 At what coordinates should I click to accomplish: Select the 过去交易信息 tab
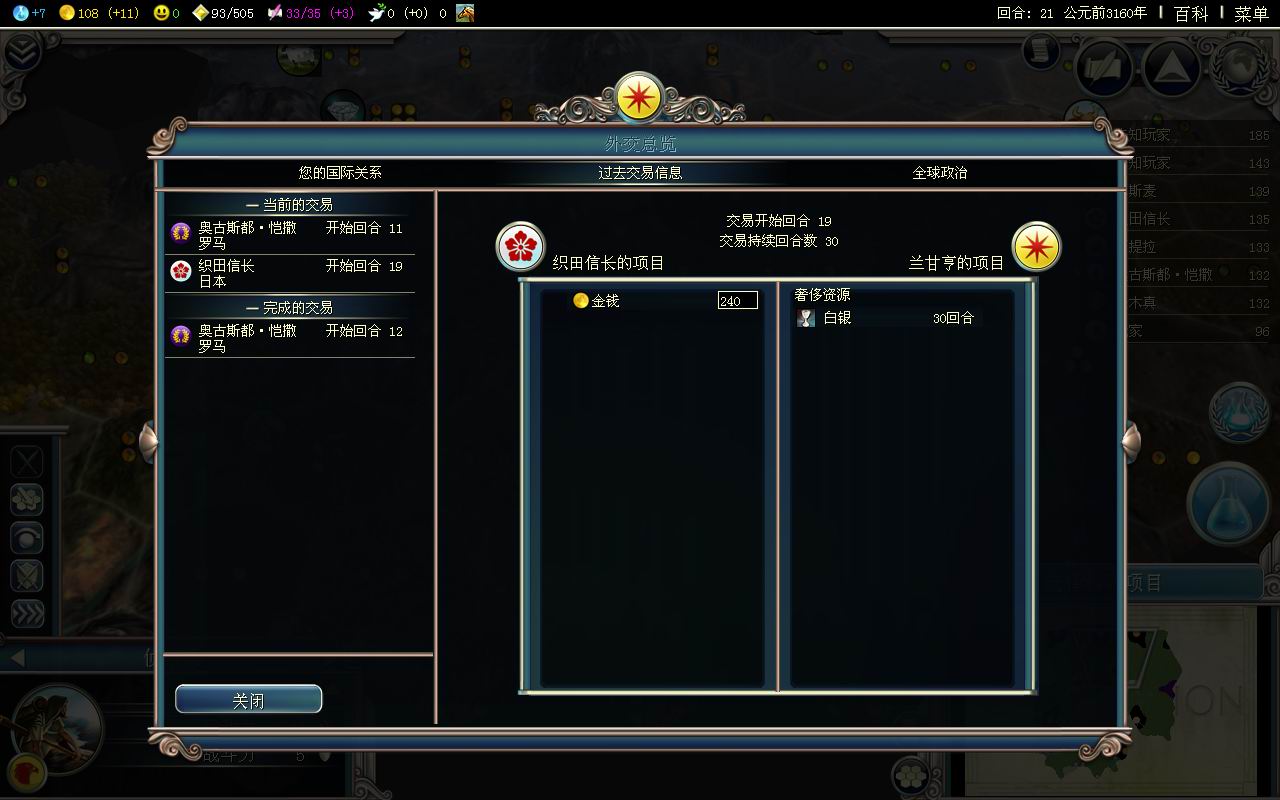tap(640, 172)
